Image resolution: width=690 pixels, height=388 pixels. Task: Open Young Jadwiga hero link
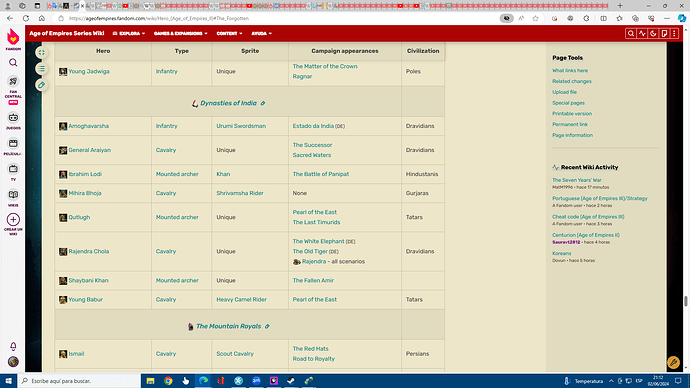pos(89,71)
